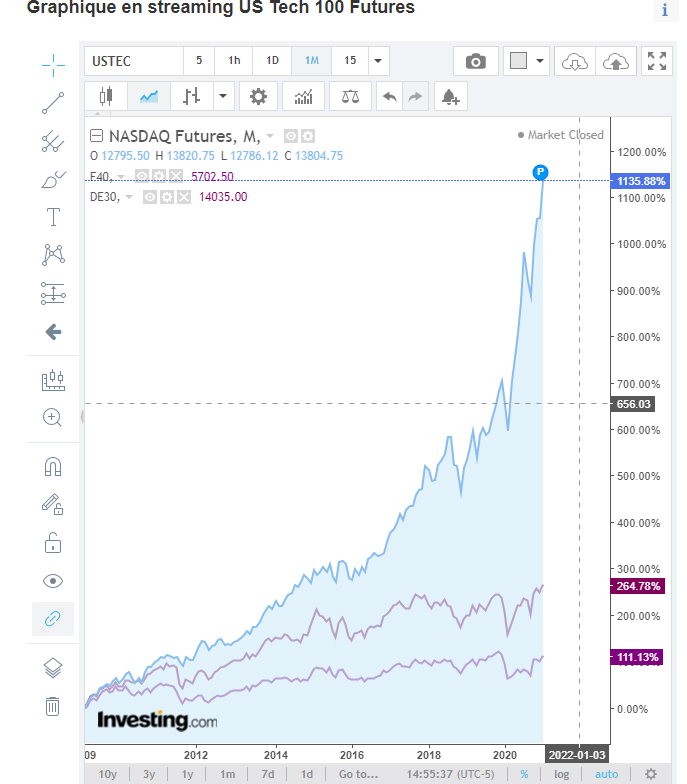Image resolution: width=687 pixels, height=784 pixels.
Task: Toggle hide all drawings eye icon
Action: 53,581
